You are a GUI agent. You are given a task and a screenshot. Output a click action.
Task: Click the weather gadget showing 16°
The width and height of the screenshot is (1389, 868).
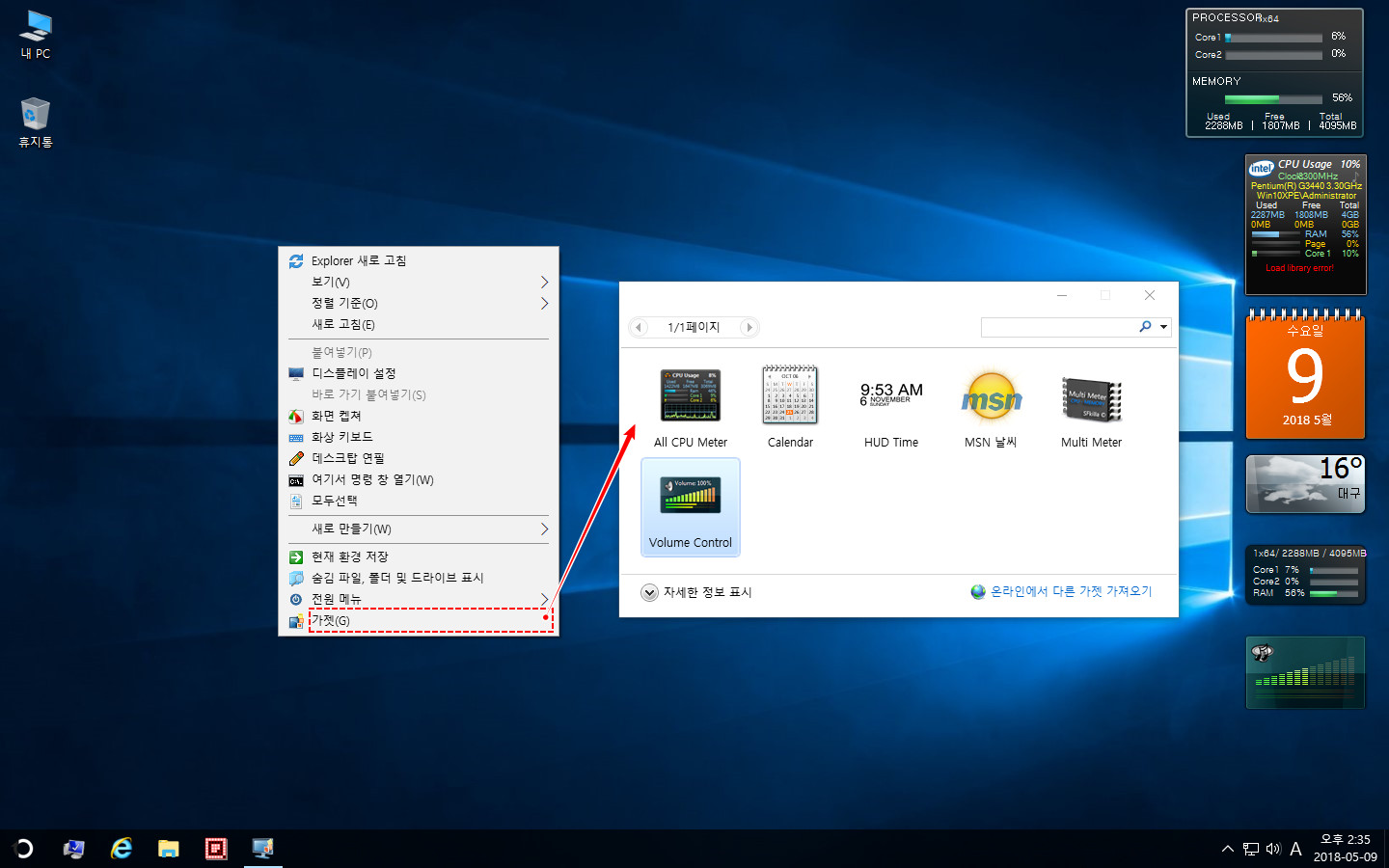coord(1305,484)
